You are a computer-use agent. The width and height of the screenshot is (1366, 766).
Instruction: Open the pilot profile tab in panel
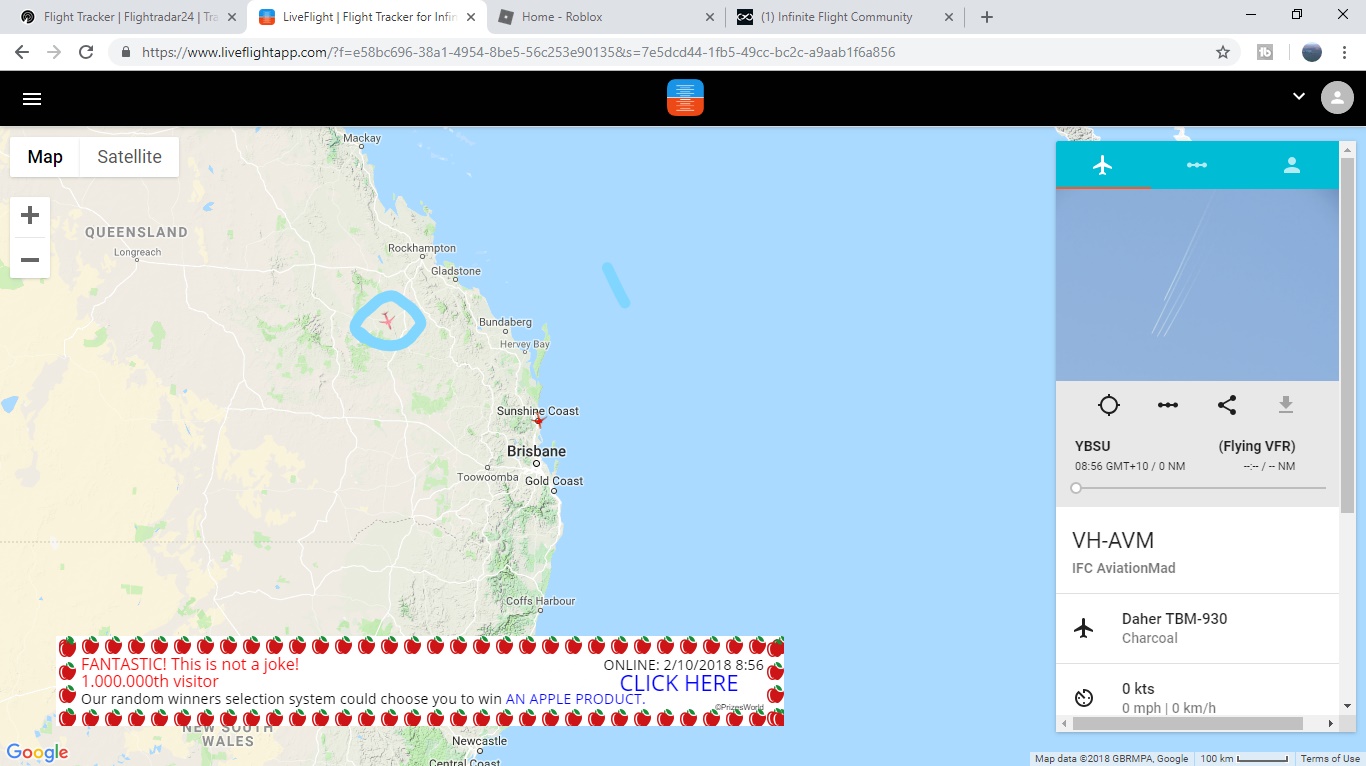click(1292, 165)
